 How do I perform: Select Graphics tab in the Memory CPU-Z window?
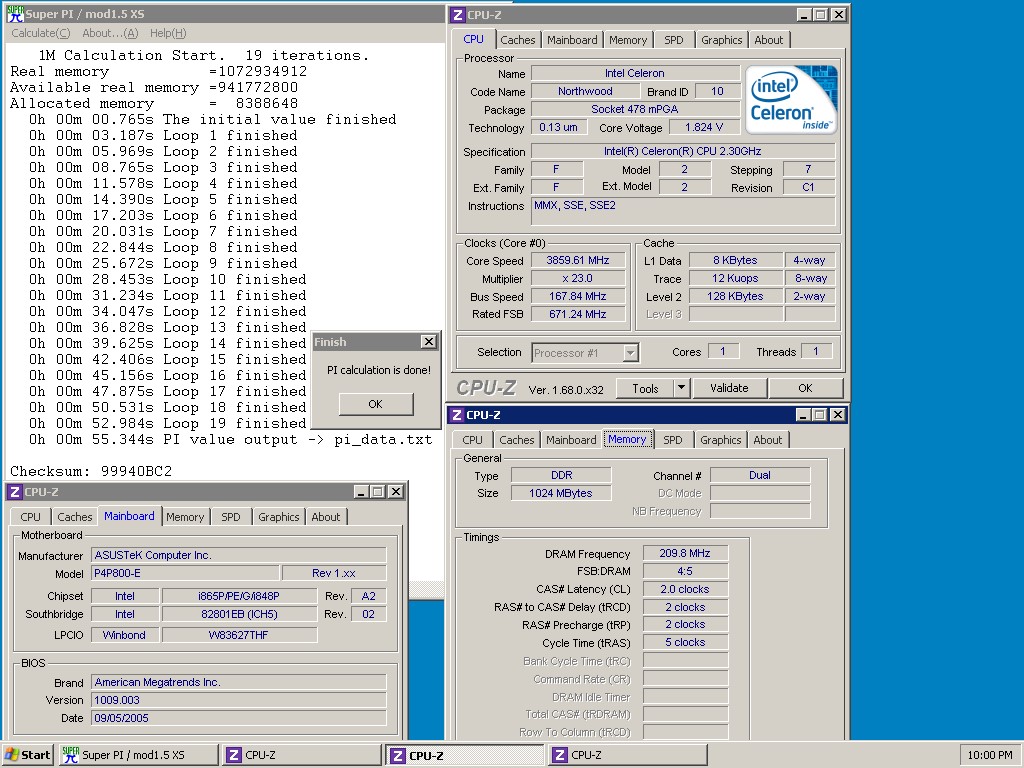tap(720, 440)
